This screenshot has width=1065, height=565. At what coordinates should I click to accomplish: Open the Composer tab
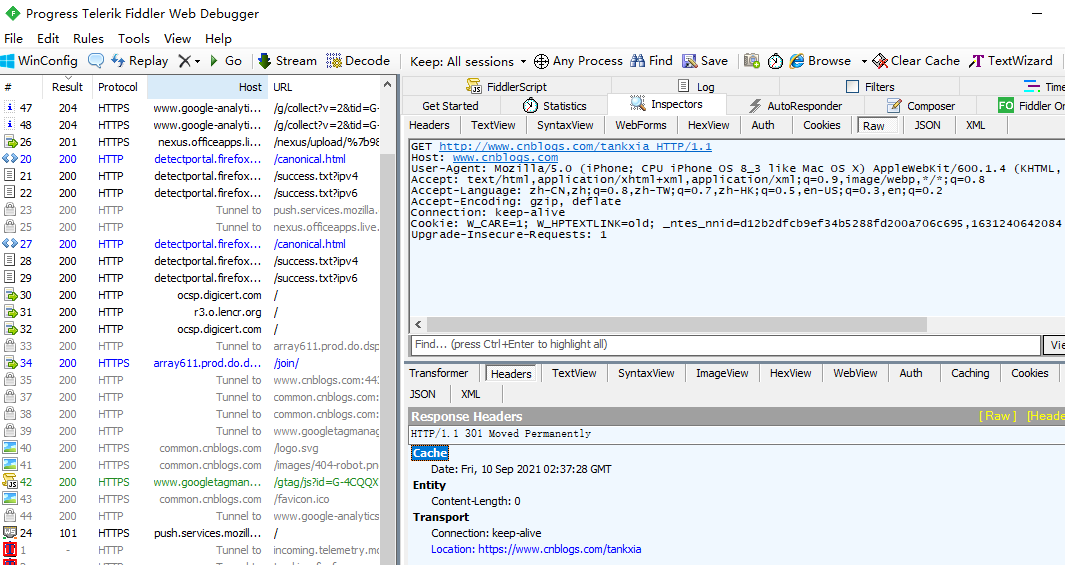(x=921, y=106)
